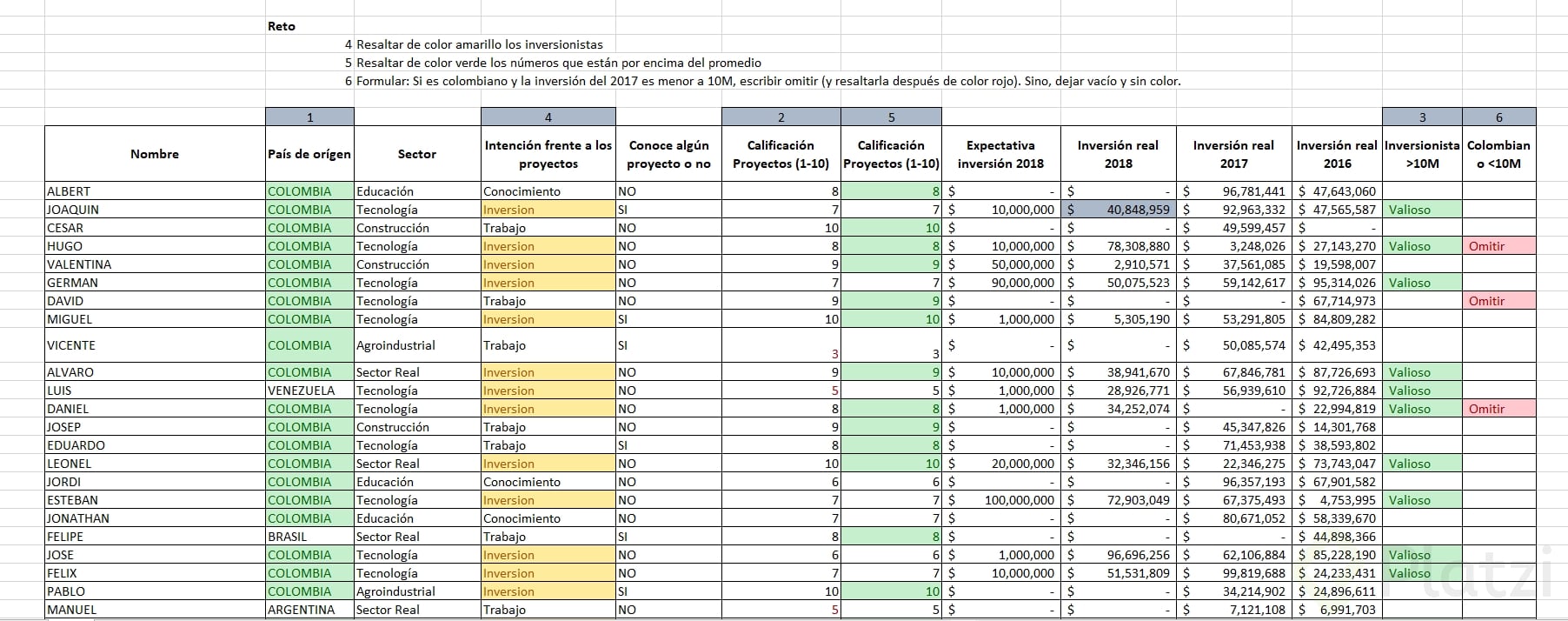
Task: Click the "Resaltar de color amarillo" instruction text
Action: coord(479,44)
